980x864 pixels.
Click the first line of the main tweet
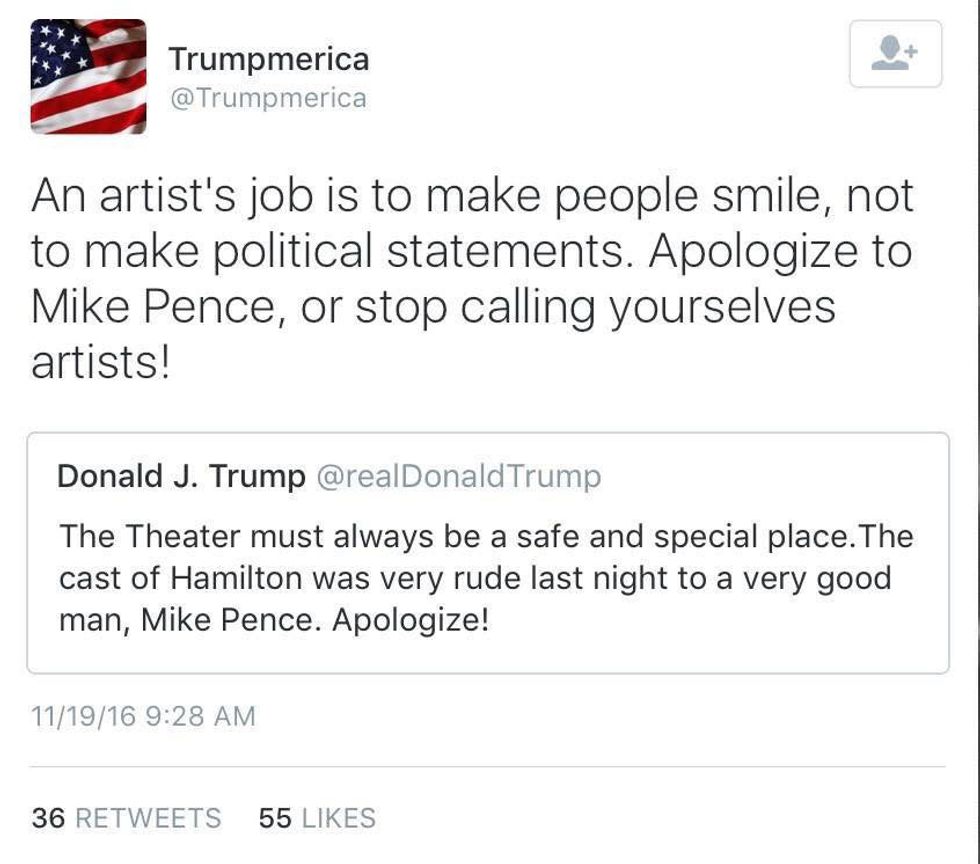pyautogui.click(x=472, y=195)
